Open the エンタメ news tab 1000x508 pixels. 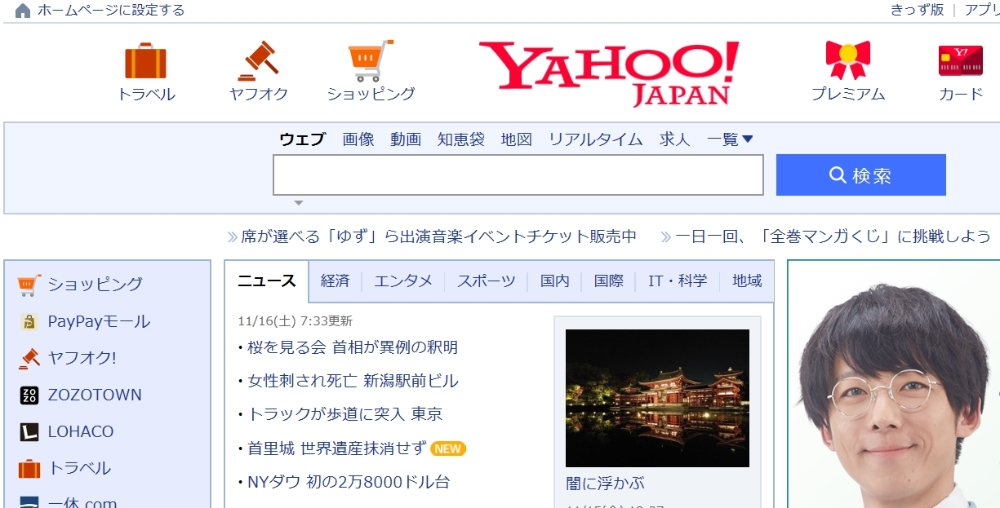tap(403, 280)
